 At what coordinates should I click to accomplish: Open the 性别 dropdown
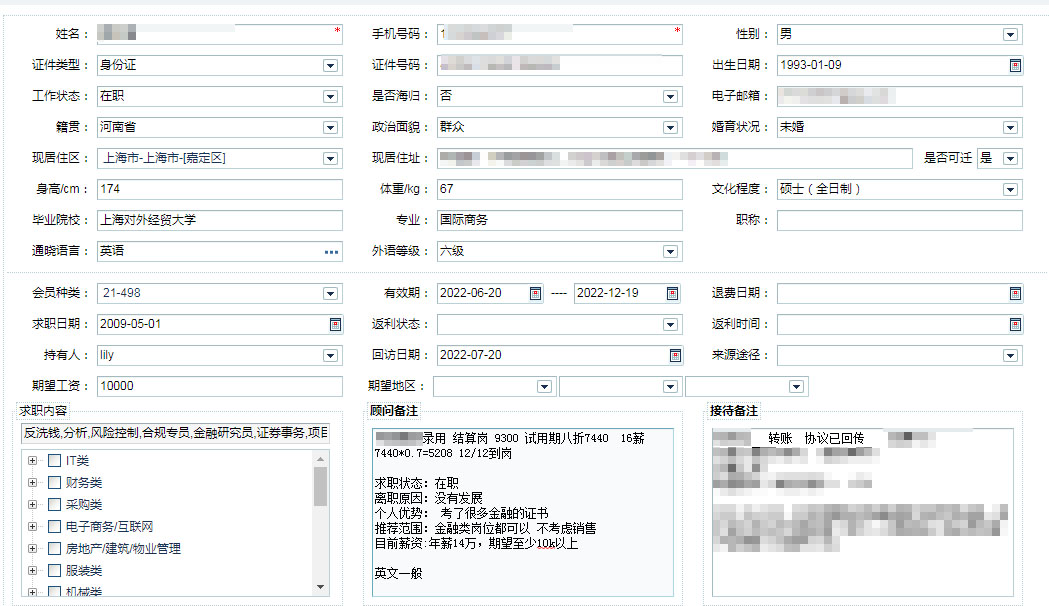[x=1010, y=35]
